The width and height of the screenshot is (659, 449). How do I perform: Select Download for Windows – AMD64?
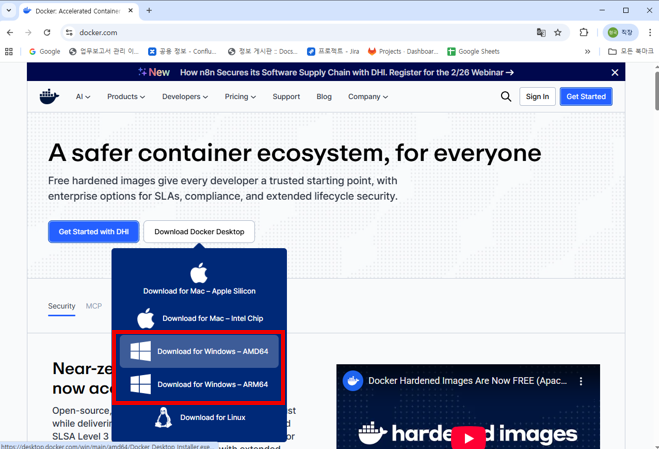coord(199,351)
